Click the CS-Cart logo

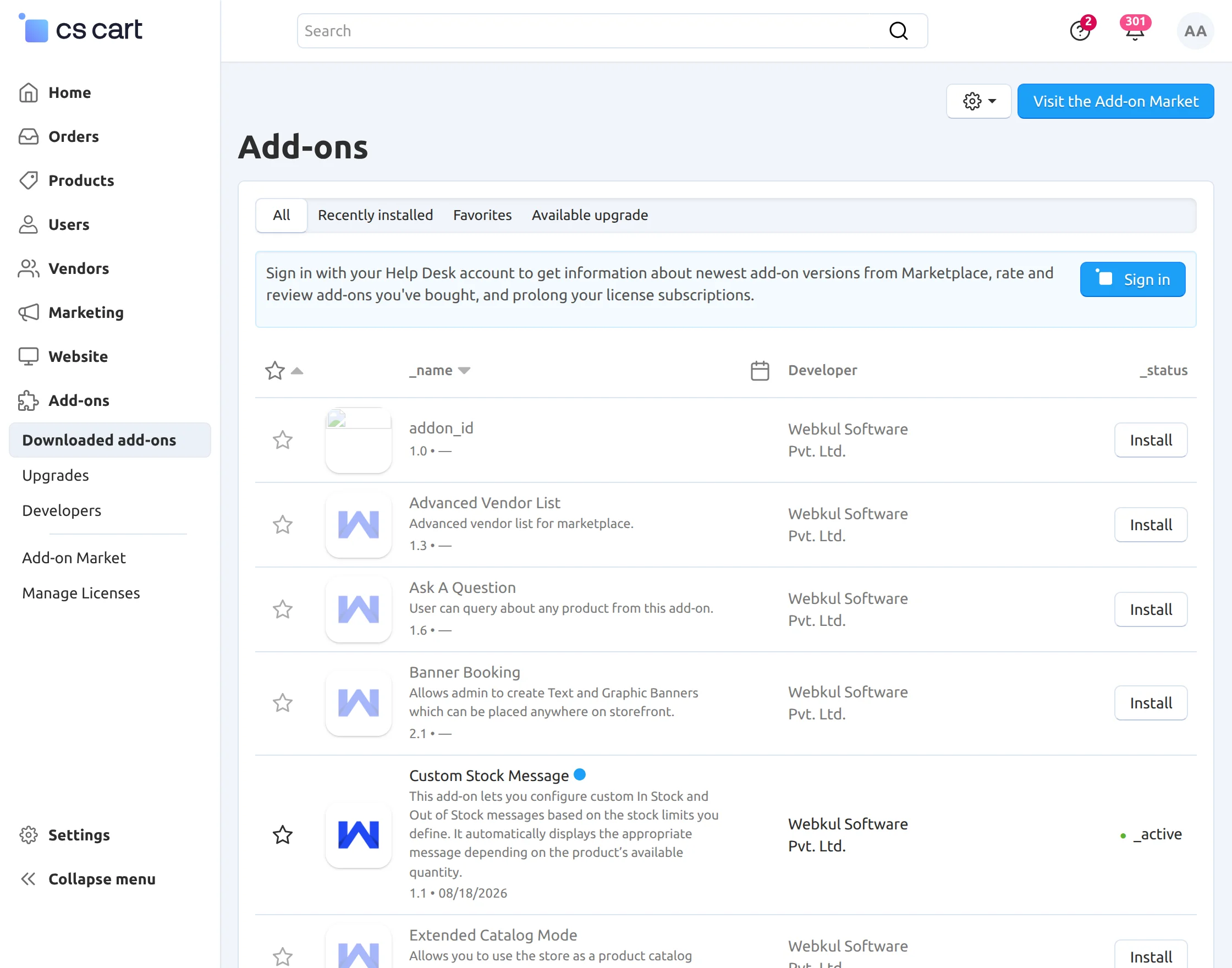tap(80, 29)
